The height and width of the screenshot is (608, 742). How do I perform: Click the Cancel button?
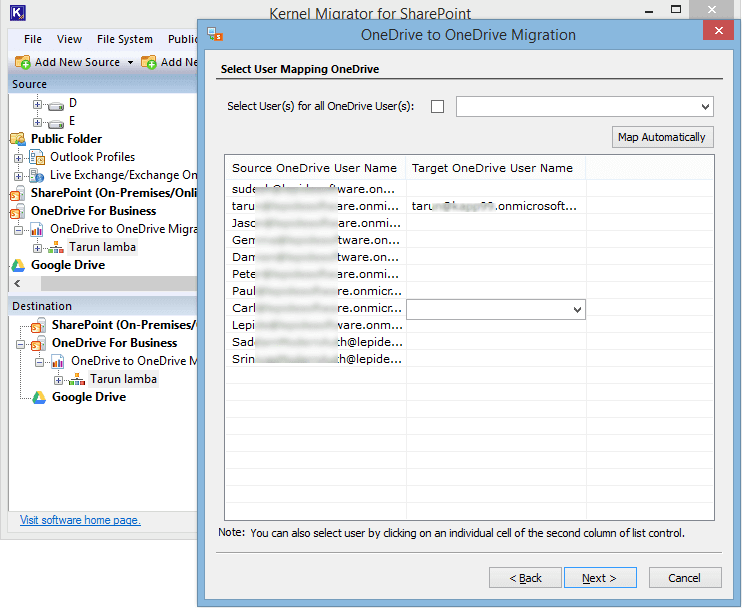coord(685,578)
